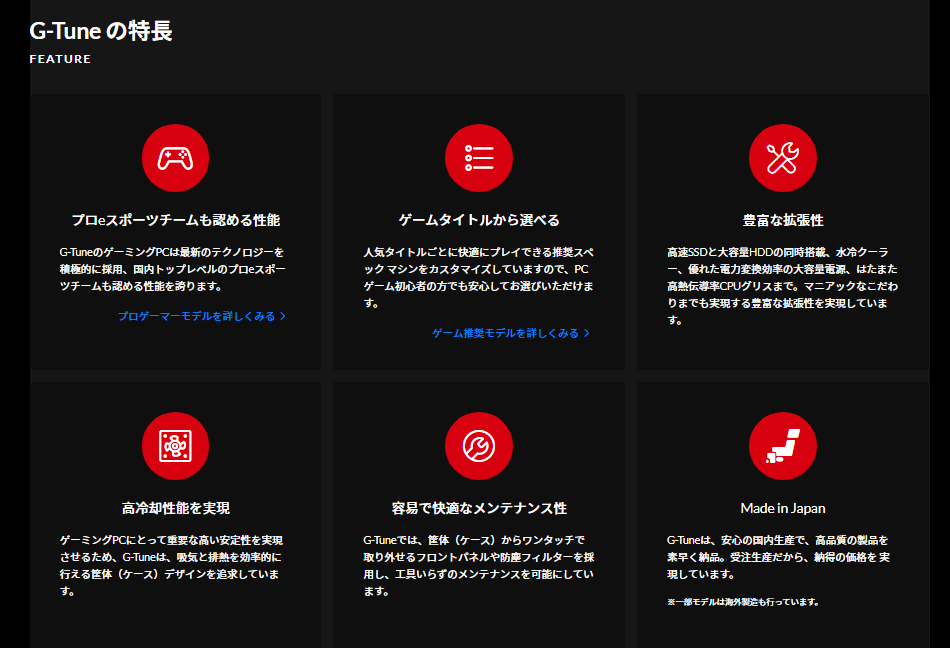This screenshot has width=950, height=648.
Task: Click paragraph starting G-Tuneは、安心の国内生産
Action: point(779,557)
